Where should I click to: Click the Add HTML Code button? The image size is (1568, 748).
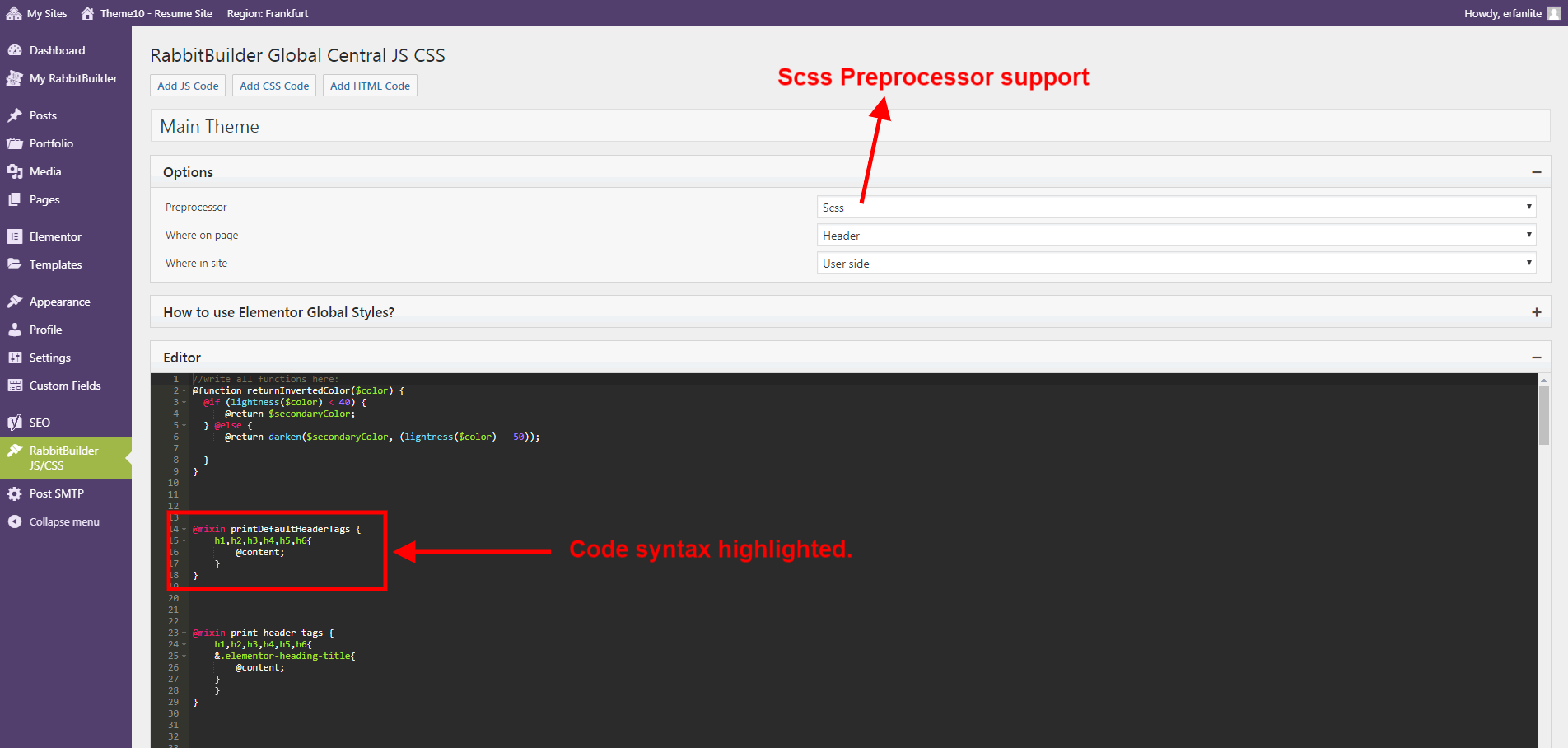tap(370, 86)
